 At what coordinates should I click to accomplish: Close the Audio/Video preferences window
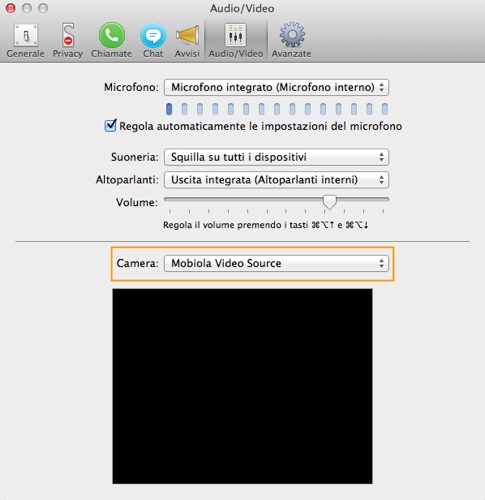tap(11, 8)
